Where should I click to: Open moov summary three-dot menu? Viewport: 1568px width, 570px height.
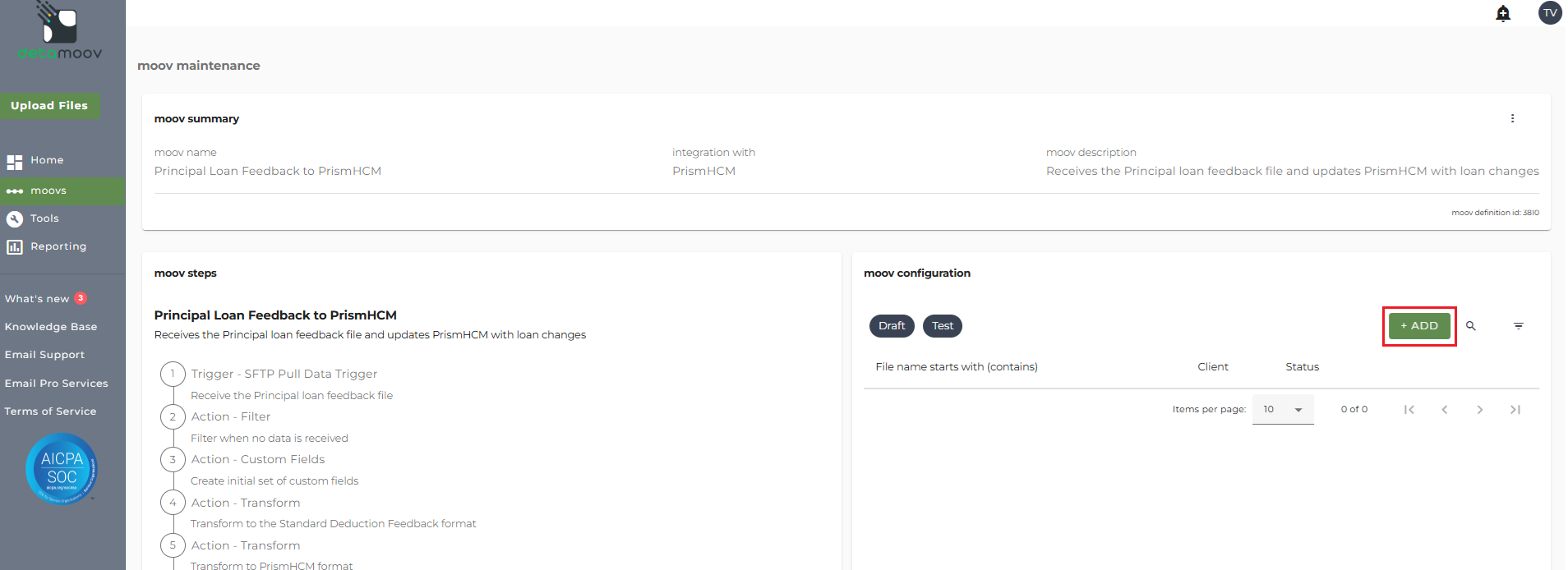tap(1512, 118)
